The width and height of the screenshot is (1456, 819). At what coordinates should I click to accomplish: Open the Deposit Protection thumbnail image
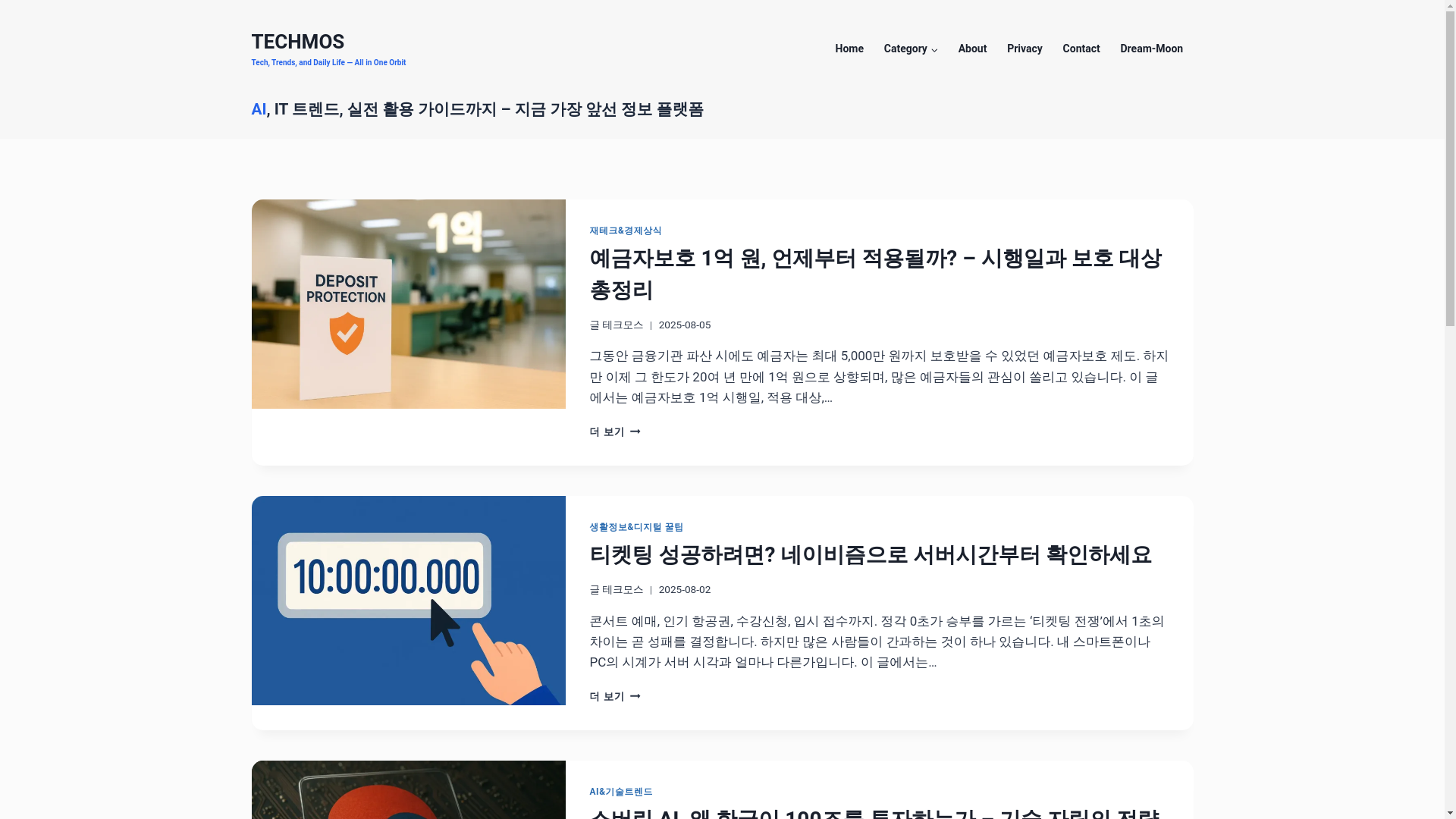[x=408, y=303]
